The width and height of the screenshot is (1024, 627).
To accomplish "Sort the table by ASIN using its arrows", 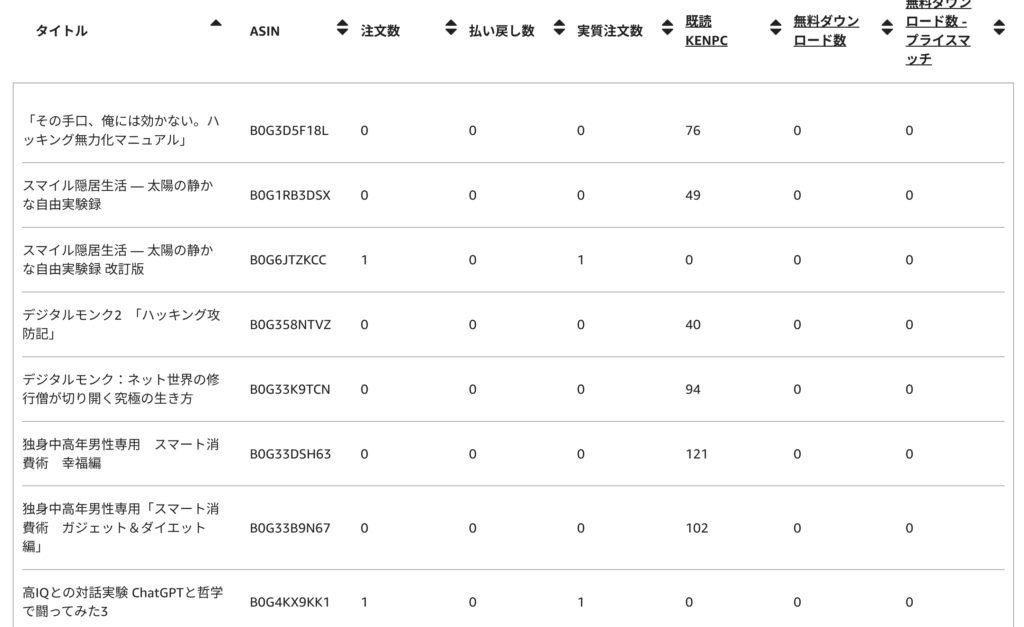I will (343, 30).
